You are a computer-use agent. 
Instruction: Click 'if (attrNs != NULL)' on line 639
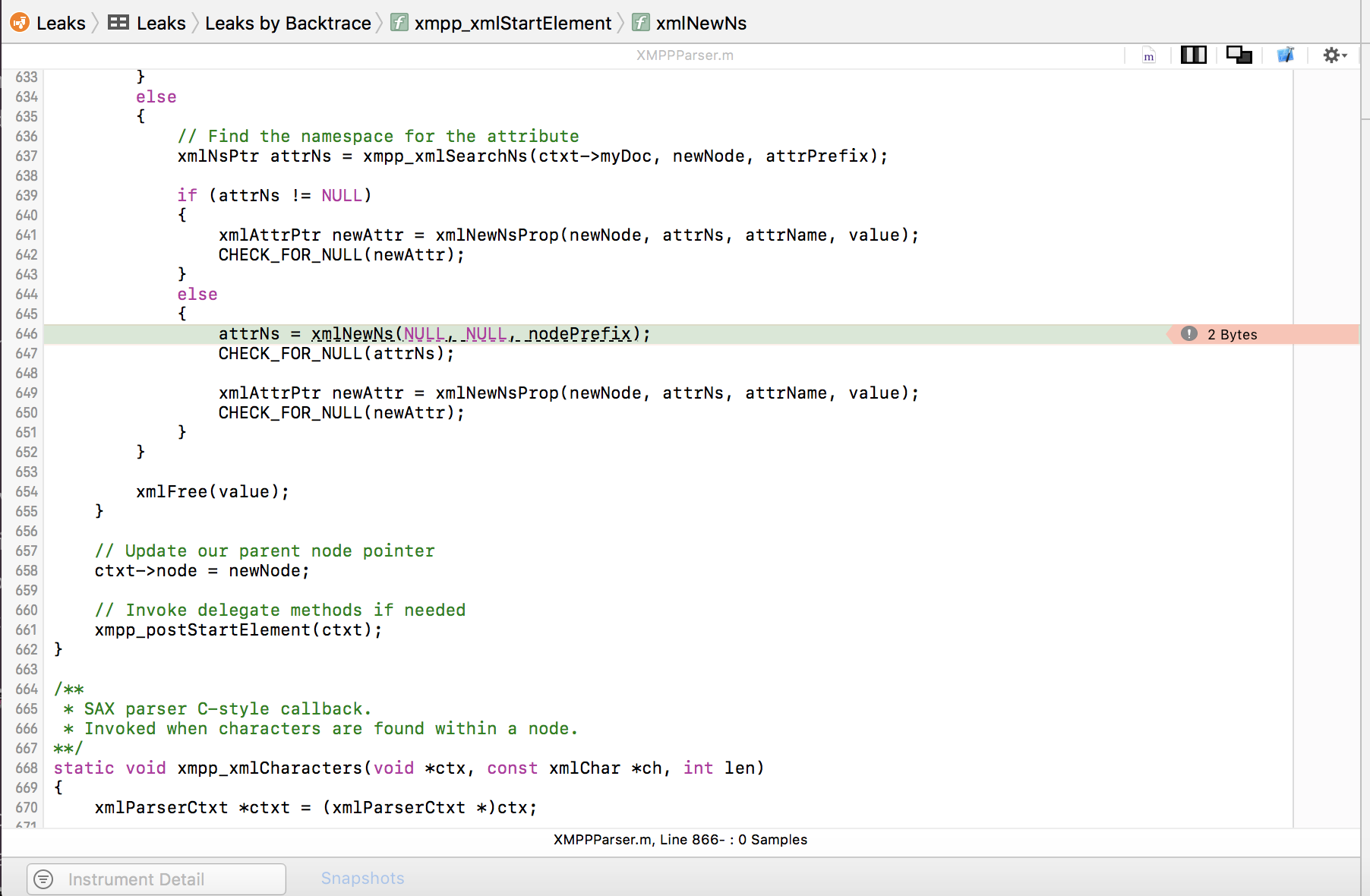274,196
